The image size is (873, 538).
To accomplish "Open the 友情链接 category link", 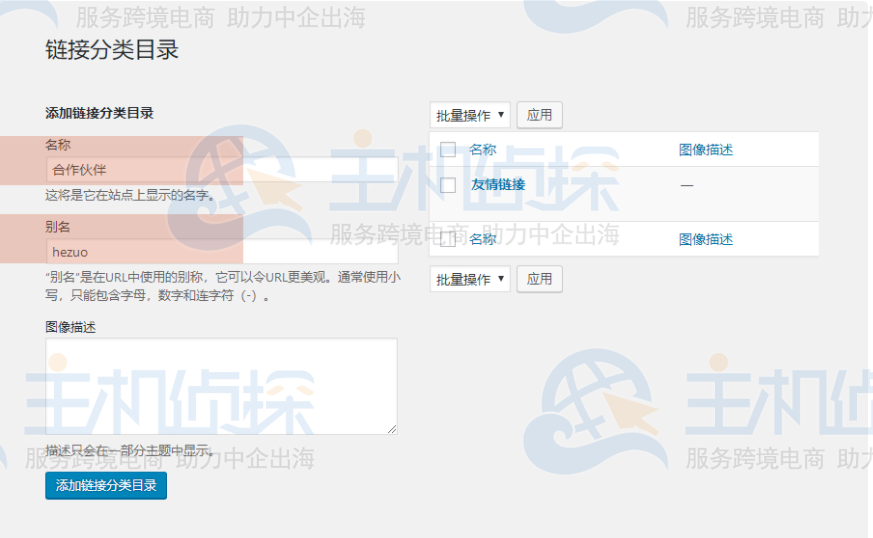I will tap(498, 184).
